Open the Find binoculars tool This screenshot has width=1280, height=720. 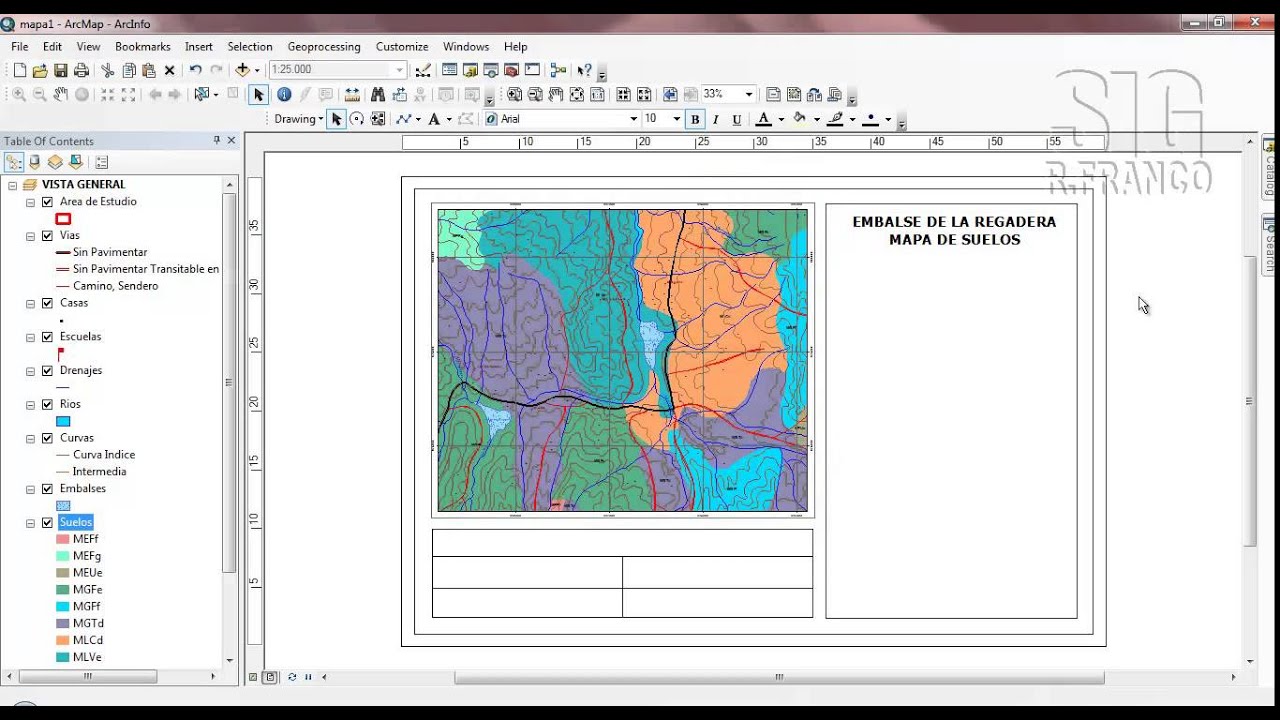[x=378, y=94]
